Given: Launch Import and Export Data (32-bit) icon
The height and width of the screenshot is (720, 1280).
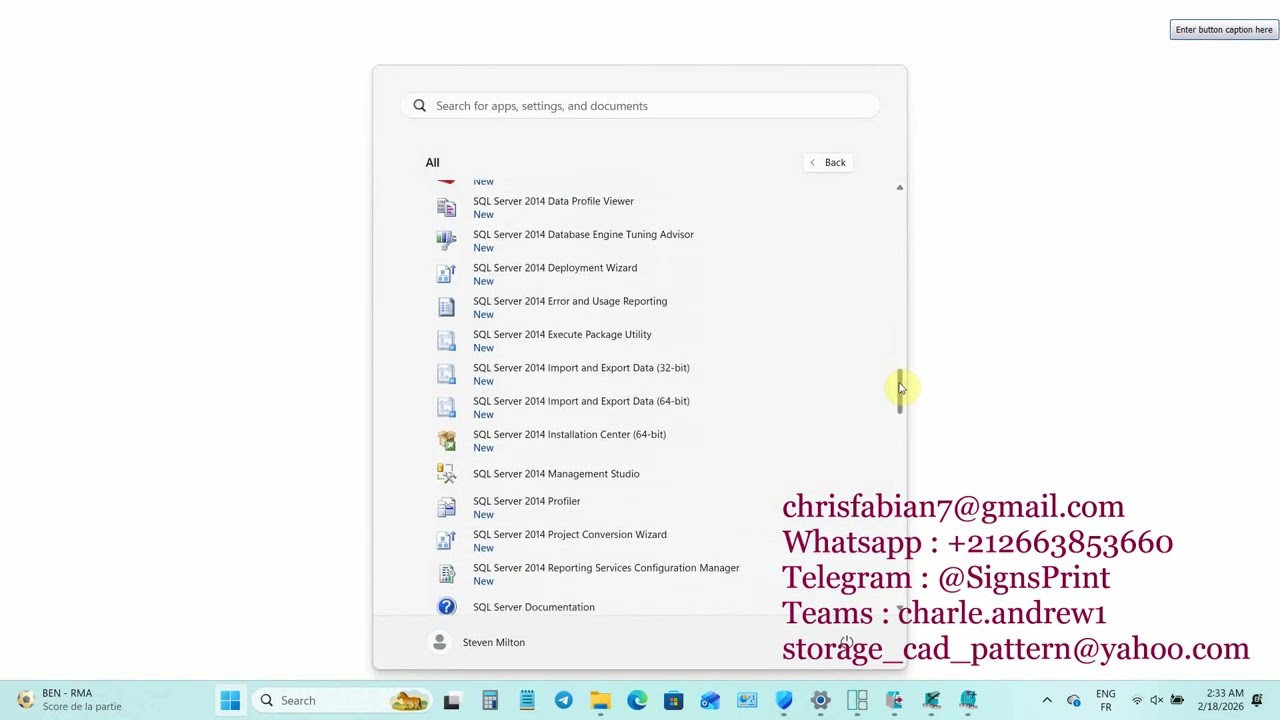Looking at the screenshot, I should [x=446, y=374].
